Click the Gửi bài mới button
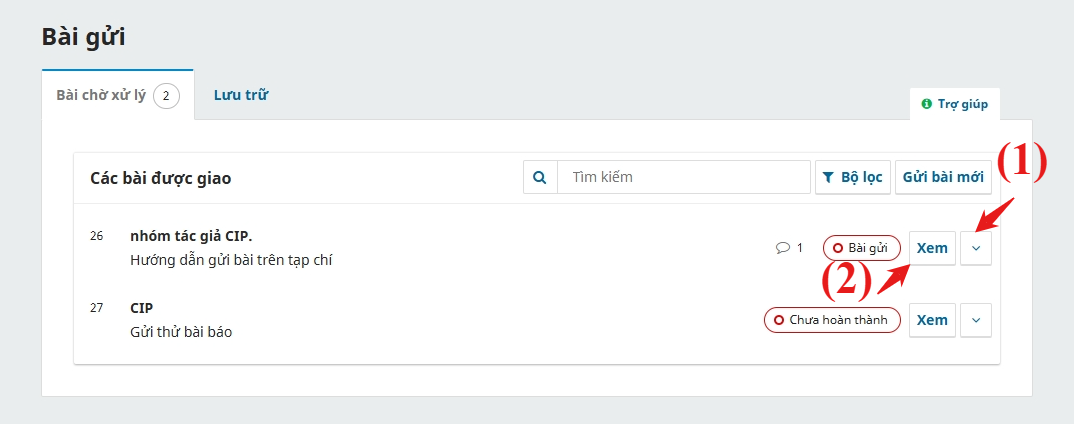This screenshot has height=424, width=1074. 943,177
